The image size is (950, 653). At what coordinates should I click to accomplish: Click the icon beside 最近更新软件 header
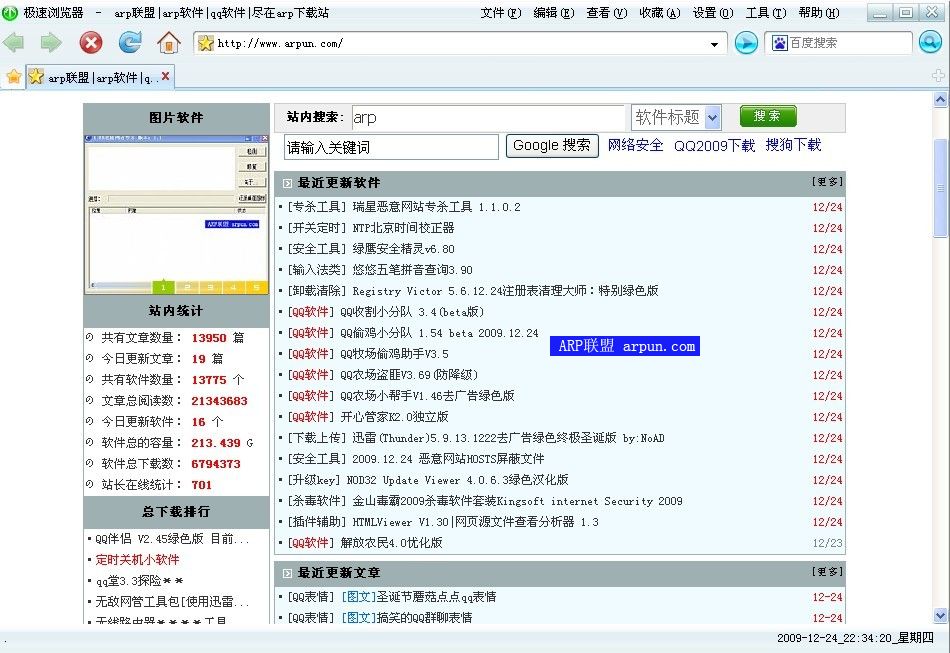point(287,183)
